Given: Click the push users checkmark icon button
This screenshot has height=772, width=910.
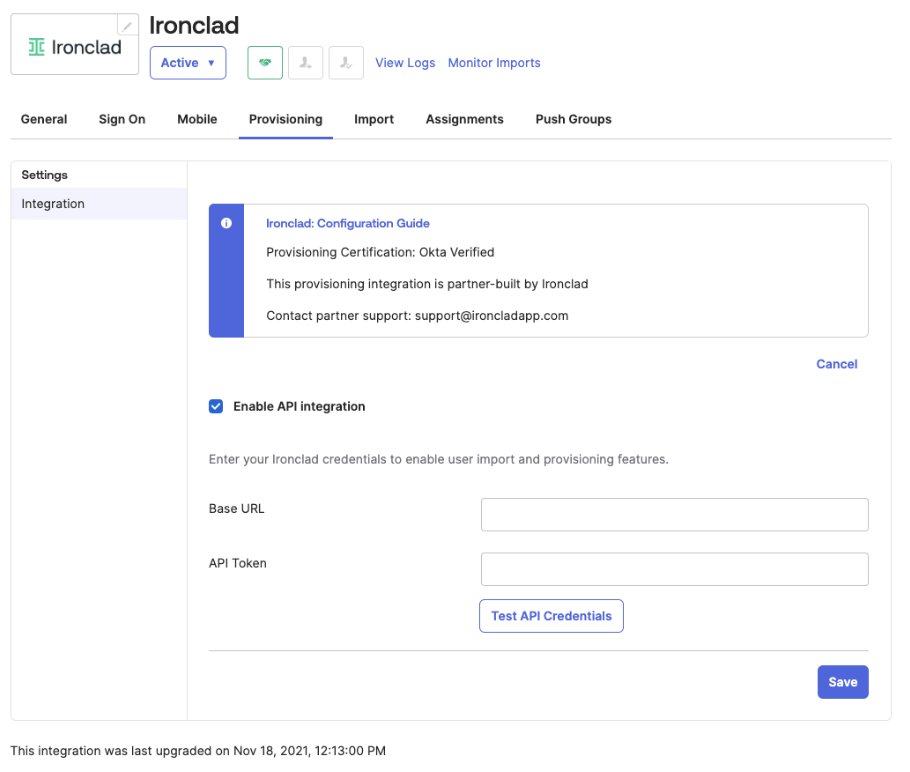Looking at the screenshot, I should click(x=346, y=63).
